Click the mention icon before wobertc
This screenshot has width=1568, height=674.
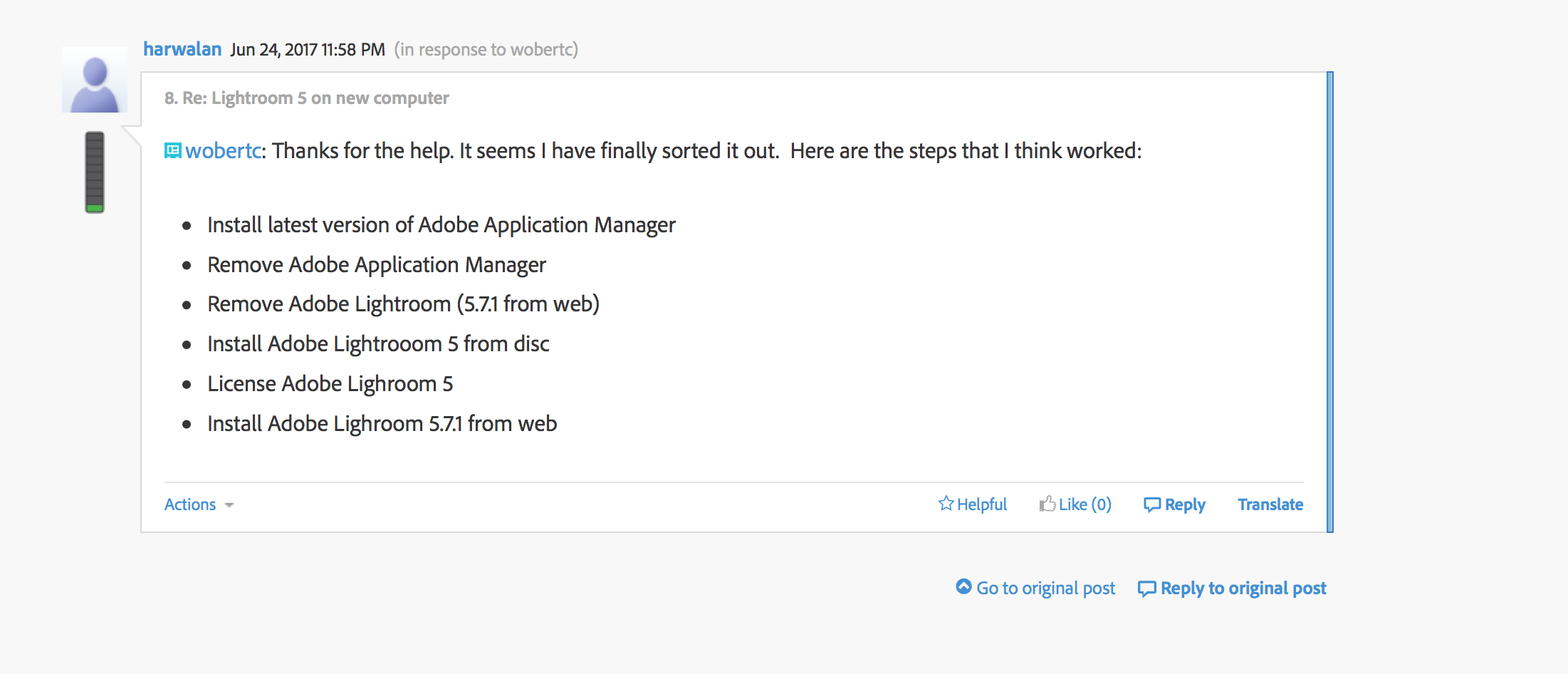pos(173,150)
